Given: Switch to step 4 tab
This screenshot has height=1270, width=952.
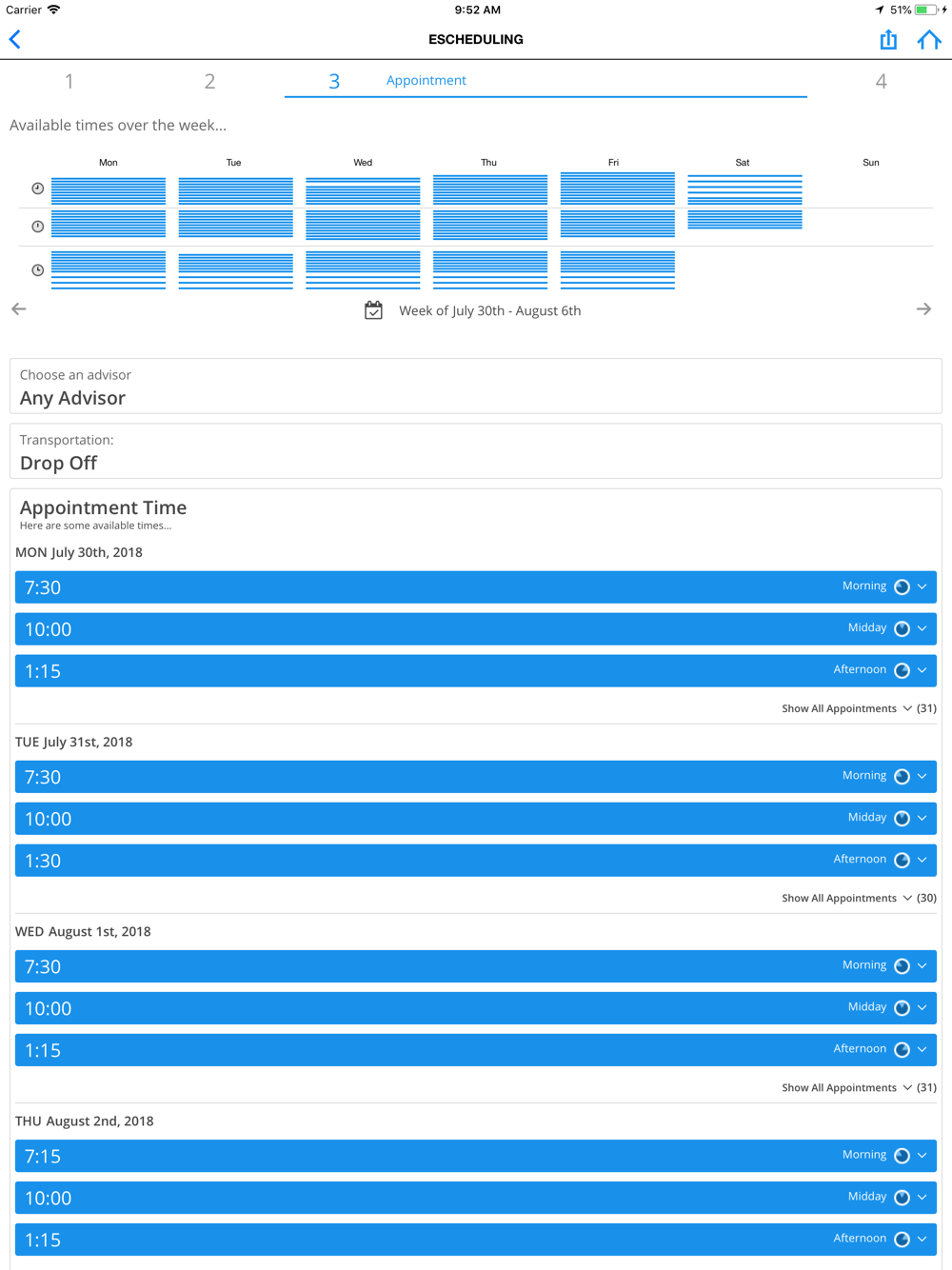Looking at the screenshot, I should (881, 82).
